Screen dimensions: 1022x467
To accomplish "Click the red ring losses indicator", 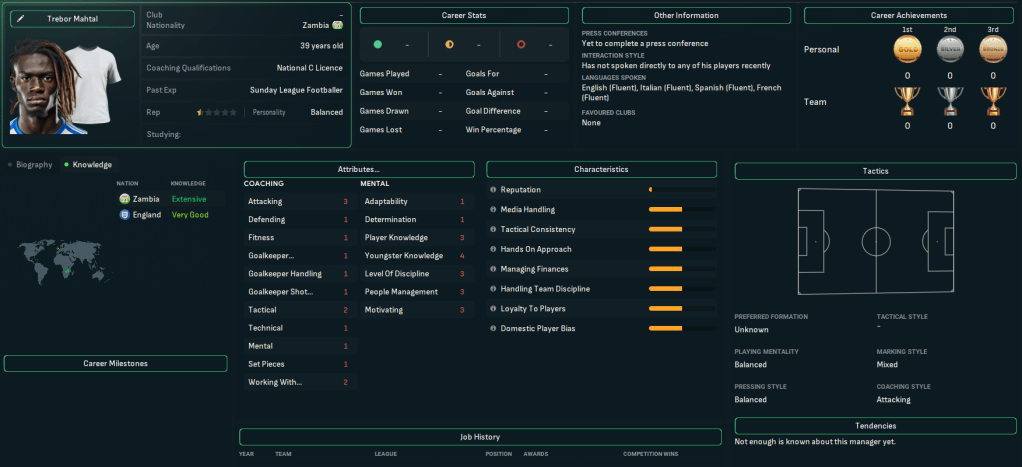I will (x=520, y=45).
